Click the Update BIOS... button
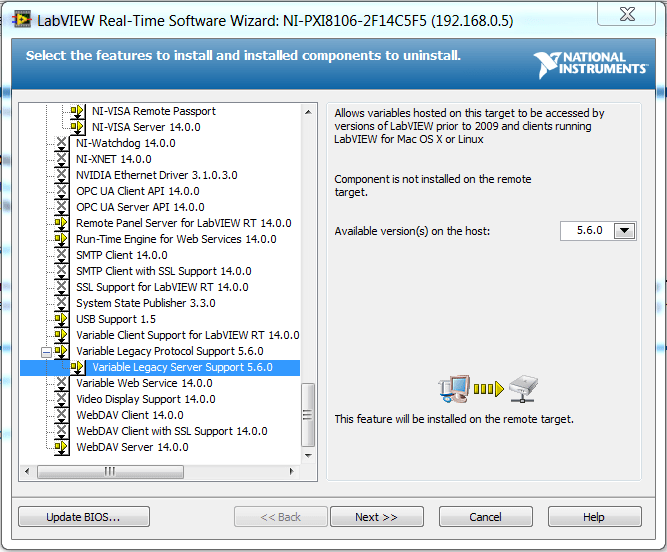The height and width of the screenshot is (552, 667). point(84,517)
